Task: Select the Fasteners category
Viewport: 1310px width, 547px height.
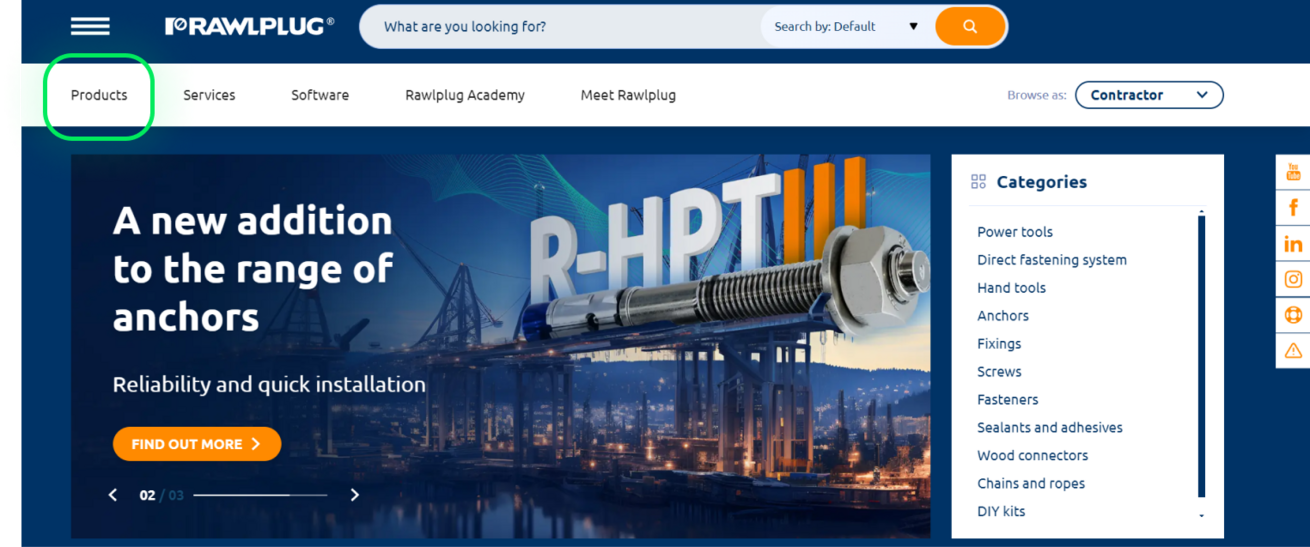Action: (1007, 400)
